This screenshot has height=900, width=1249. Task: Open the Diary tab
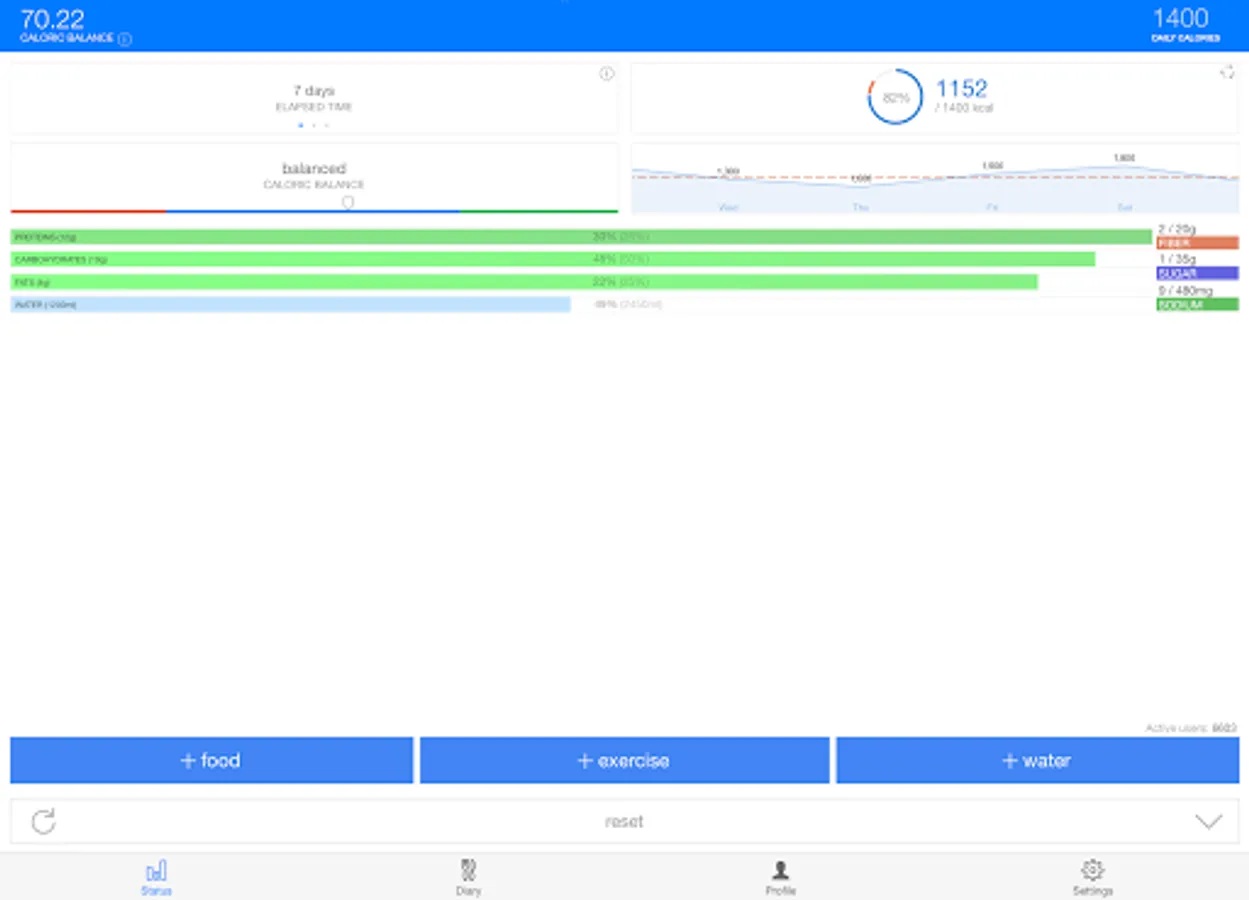[x=468, y=876]
